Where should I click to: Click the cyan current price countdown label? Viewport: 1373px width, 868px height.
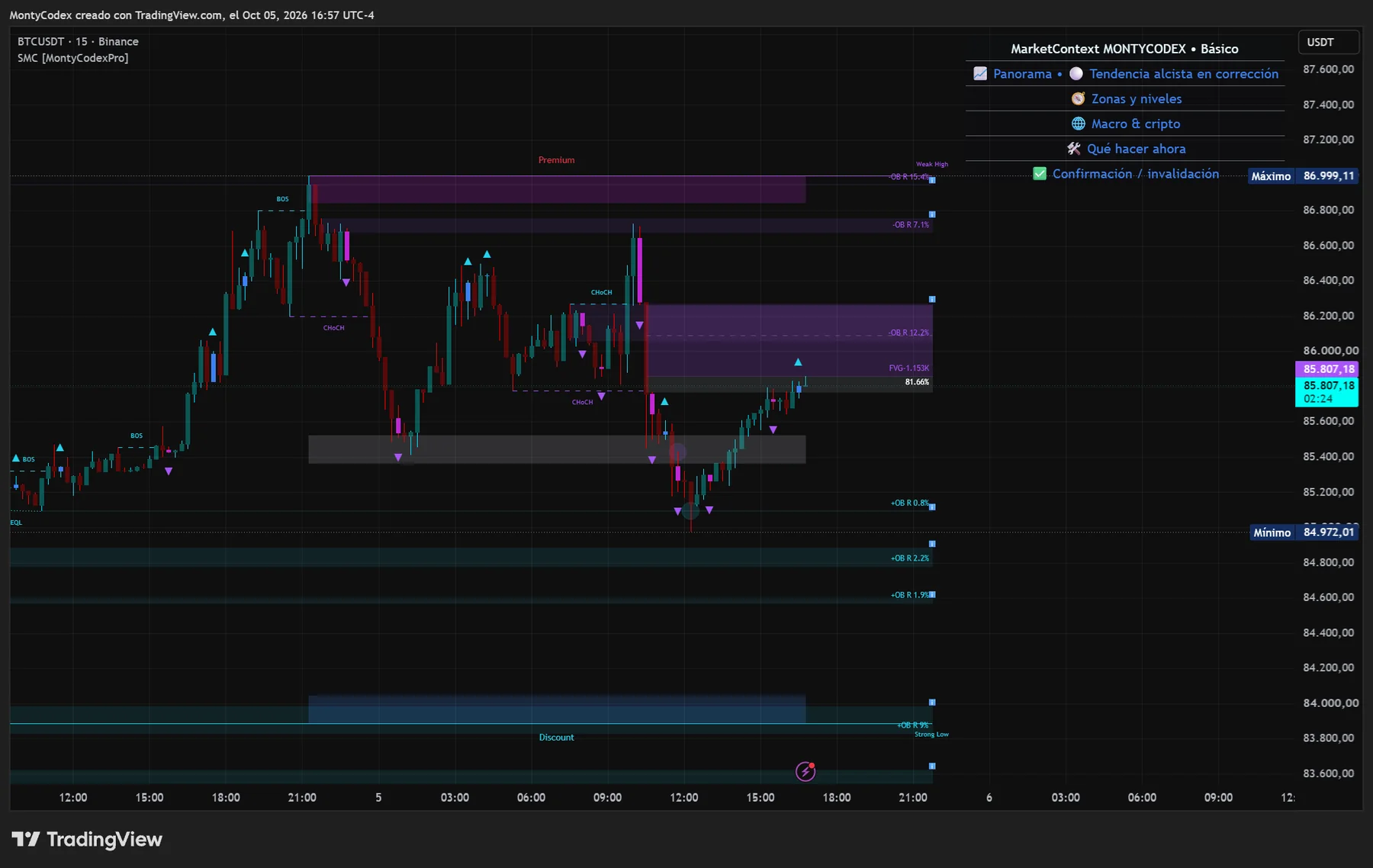(1329, 392)
